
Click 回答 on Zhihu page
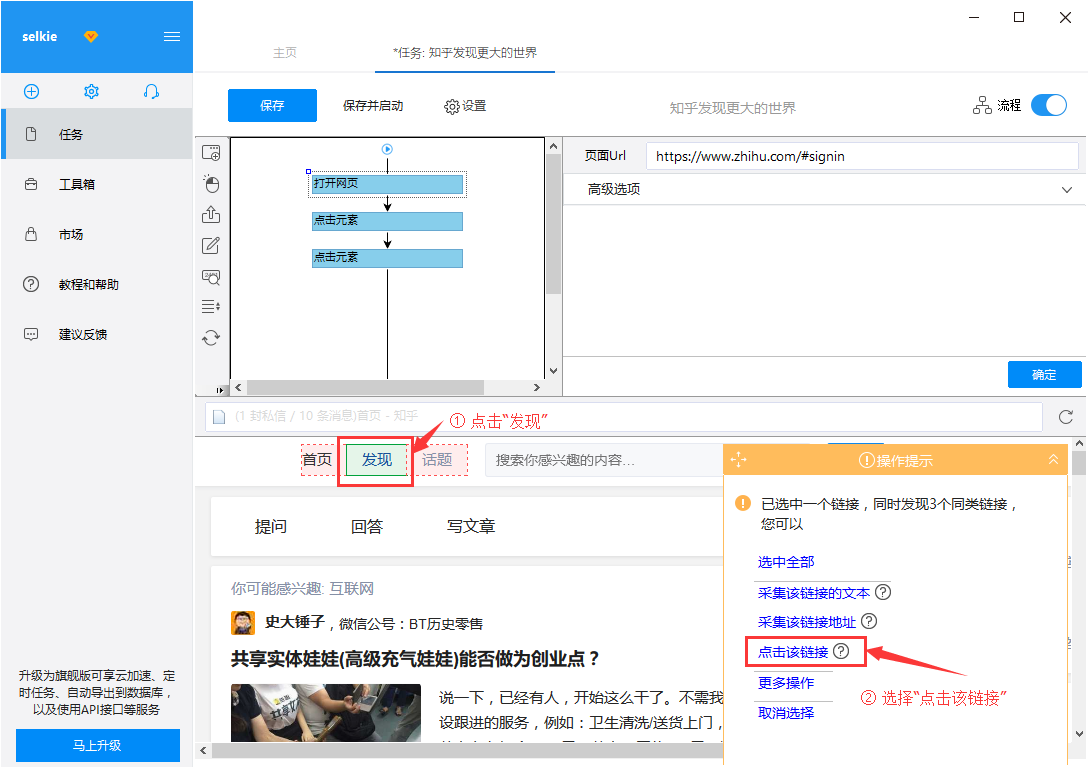click(x=367, y=526)
